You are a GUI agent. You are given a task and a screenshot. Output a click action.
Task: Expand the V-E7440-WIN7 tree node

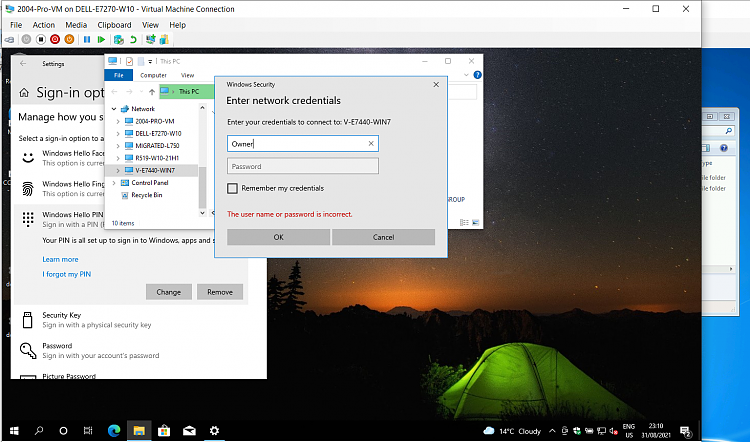(x=118, y=170)
